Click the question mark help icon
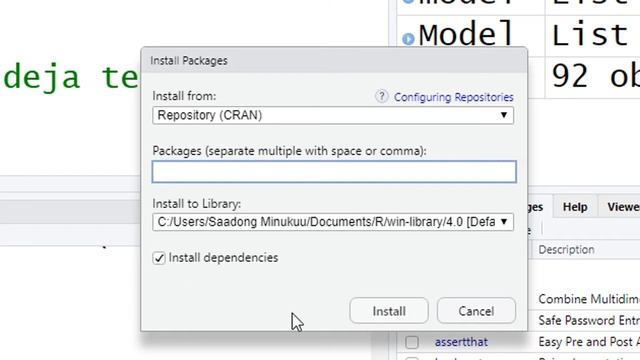Viewport: 640px width, 360px height. (x=382, y=97)
